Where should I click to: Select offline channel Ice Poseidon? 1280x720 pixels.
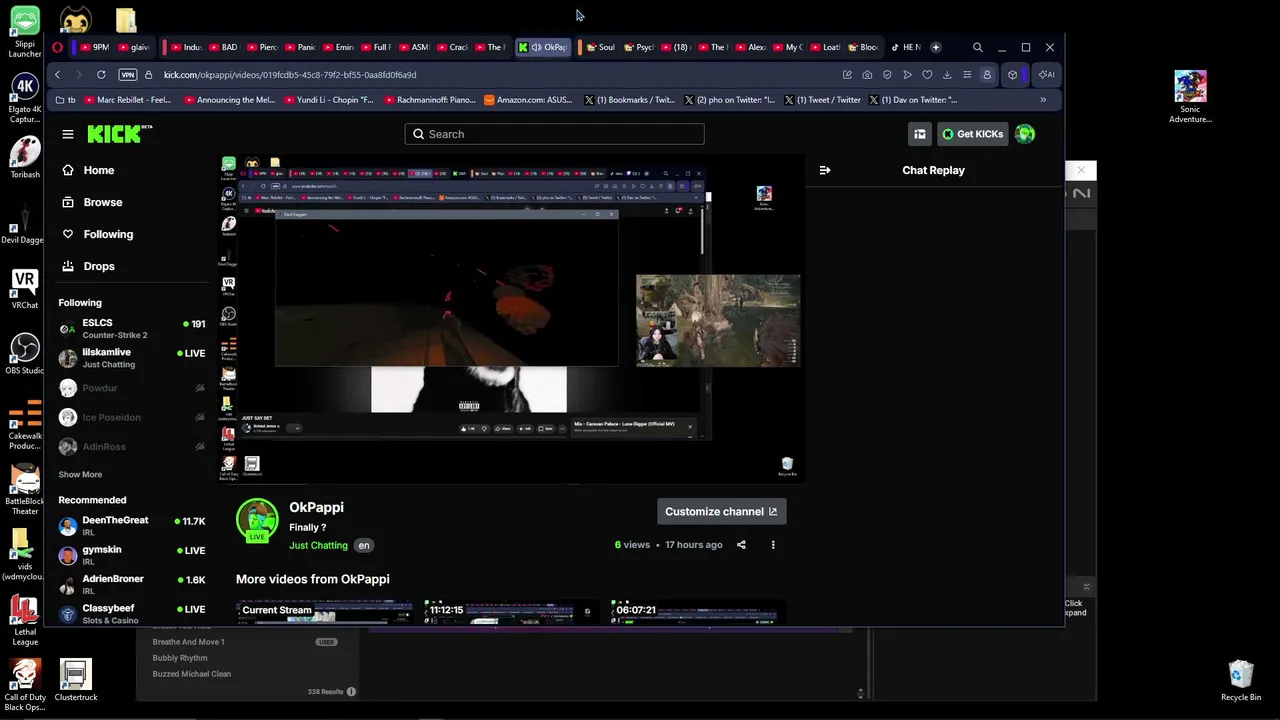tap(132, 417)
